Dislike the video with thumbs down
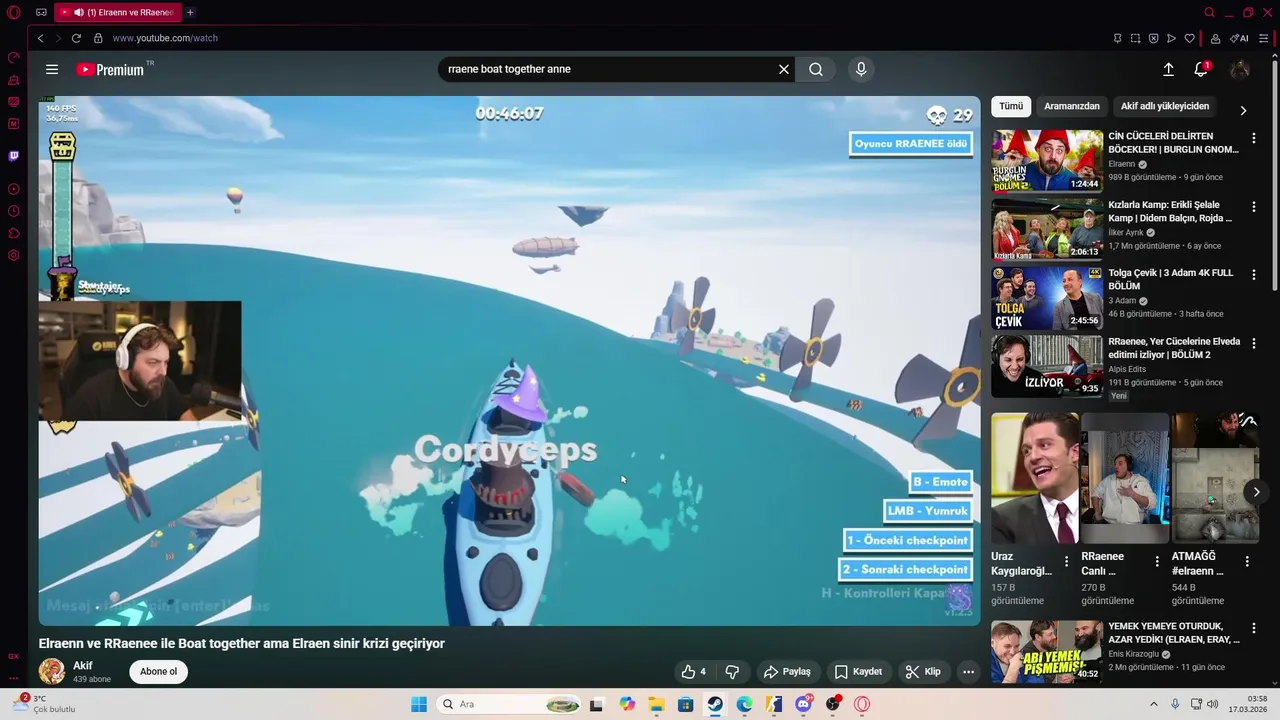This screenshot has height=720, width=1280. click(x=732, y=672)
